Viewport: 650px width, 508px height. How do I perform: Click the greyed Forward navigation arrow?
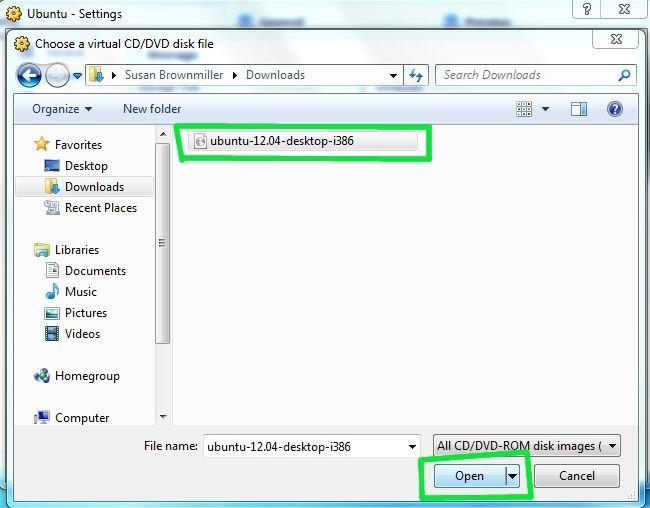pos(57,75)
